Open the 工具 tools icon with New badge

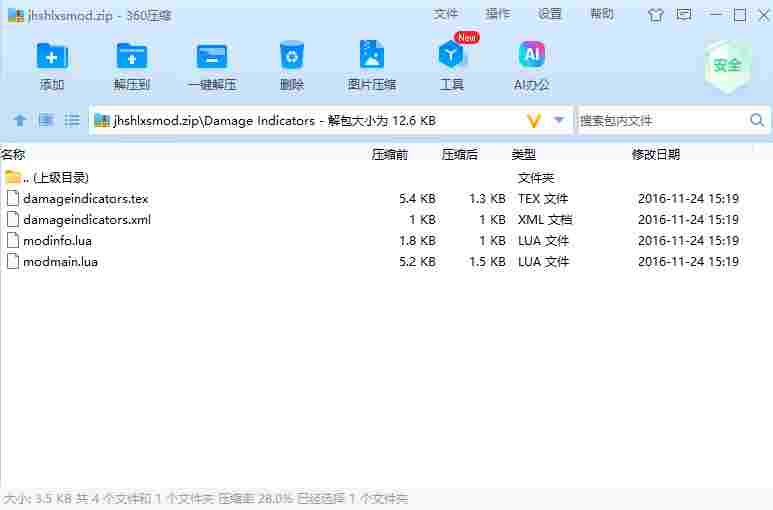(452, 54)
